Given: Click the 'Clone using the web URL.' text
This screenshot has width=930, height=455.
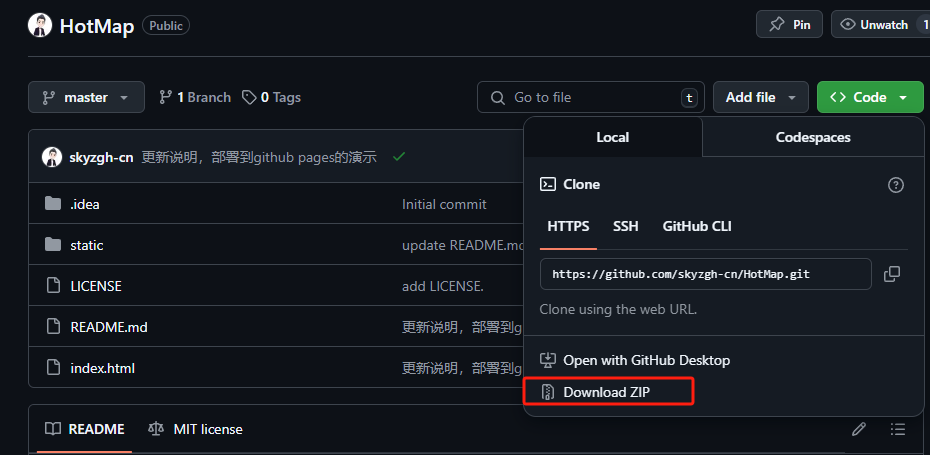Looking at the screenshot, I should (618, 309).
